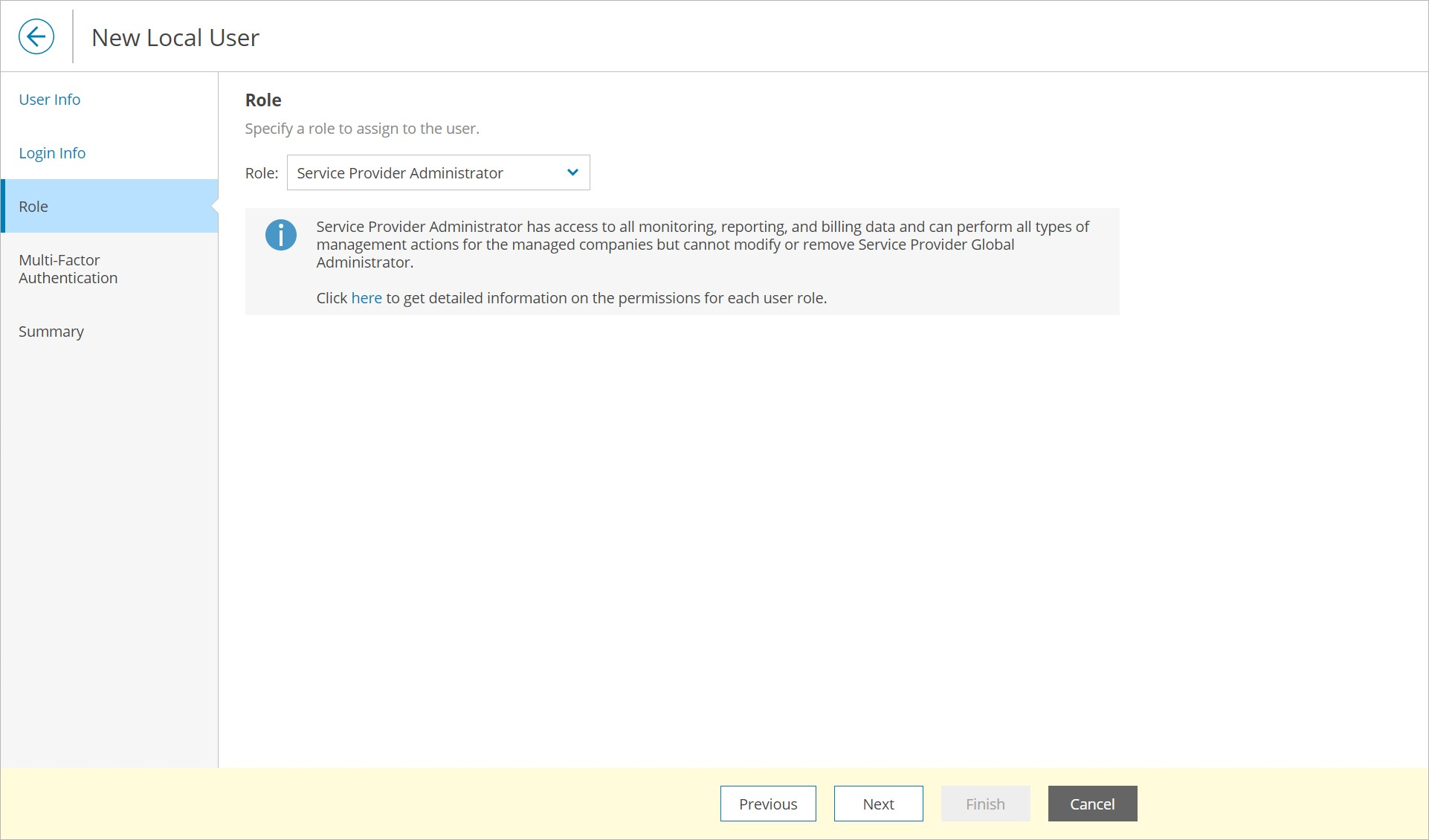The height and width of the screenshot is (840, 1429).
Task: Click the Role dropdown chevron arrow
Action: click(572, 172)
